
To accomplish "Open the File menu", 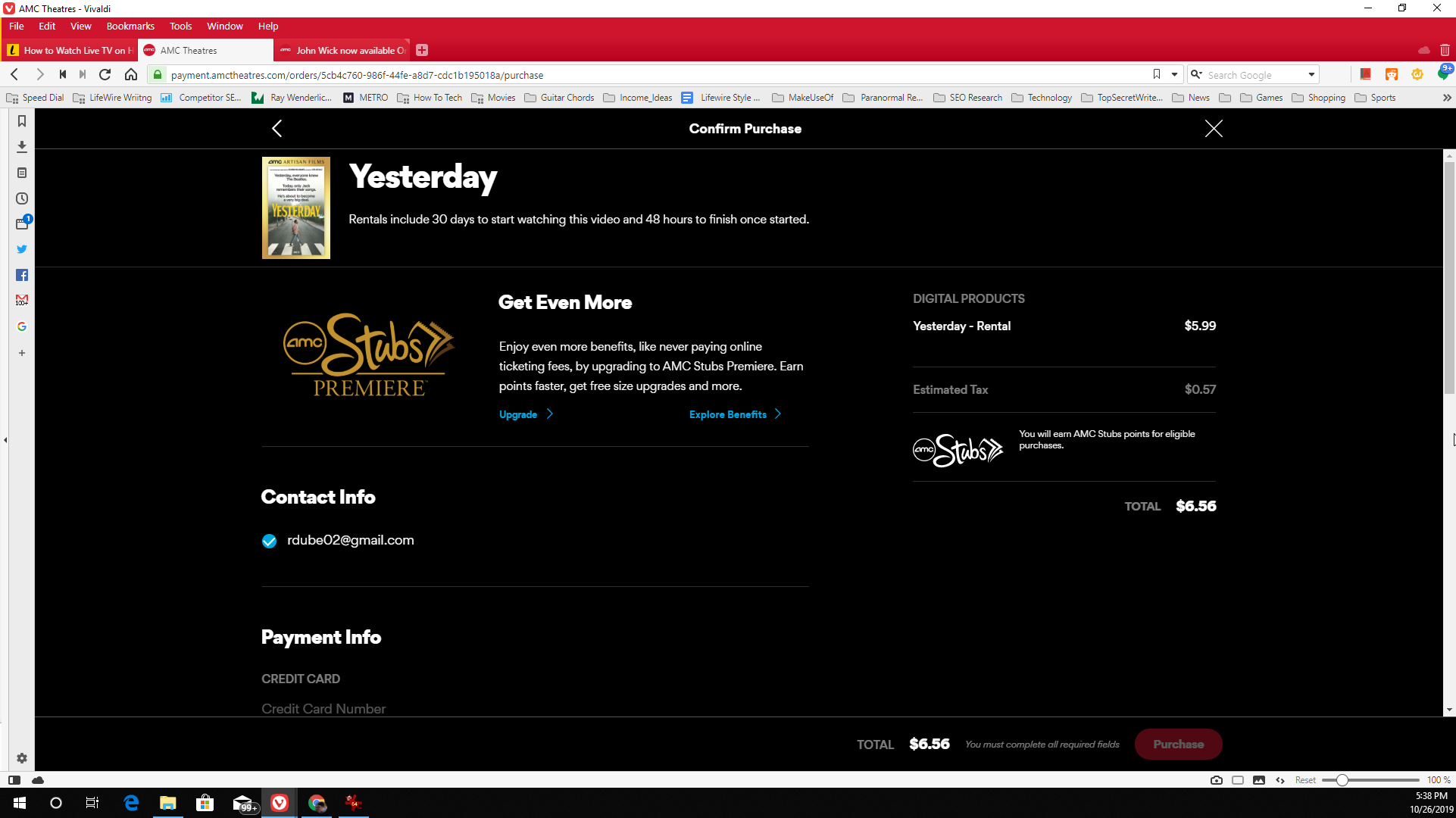I will point(17,26).
